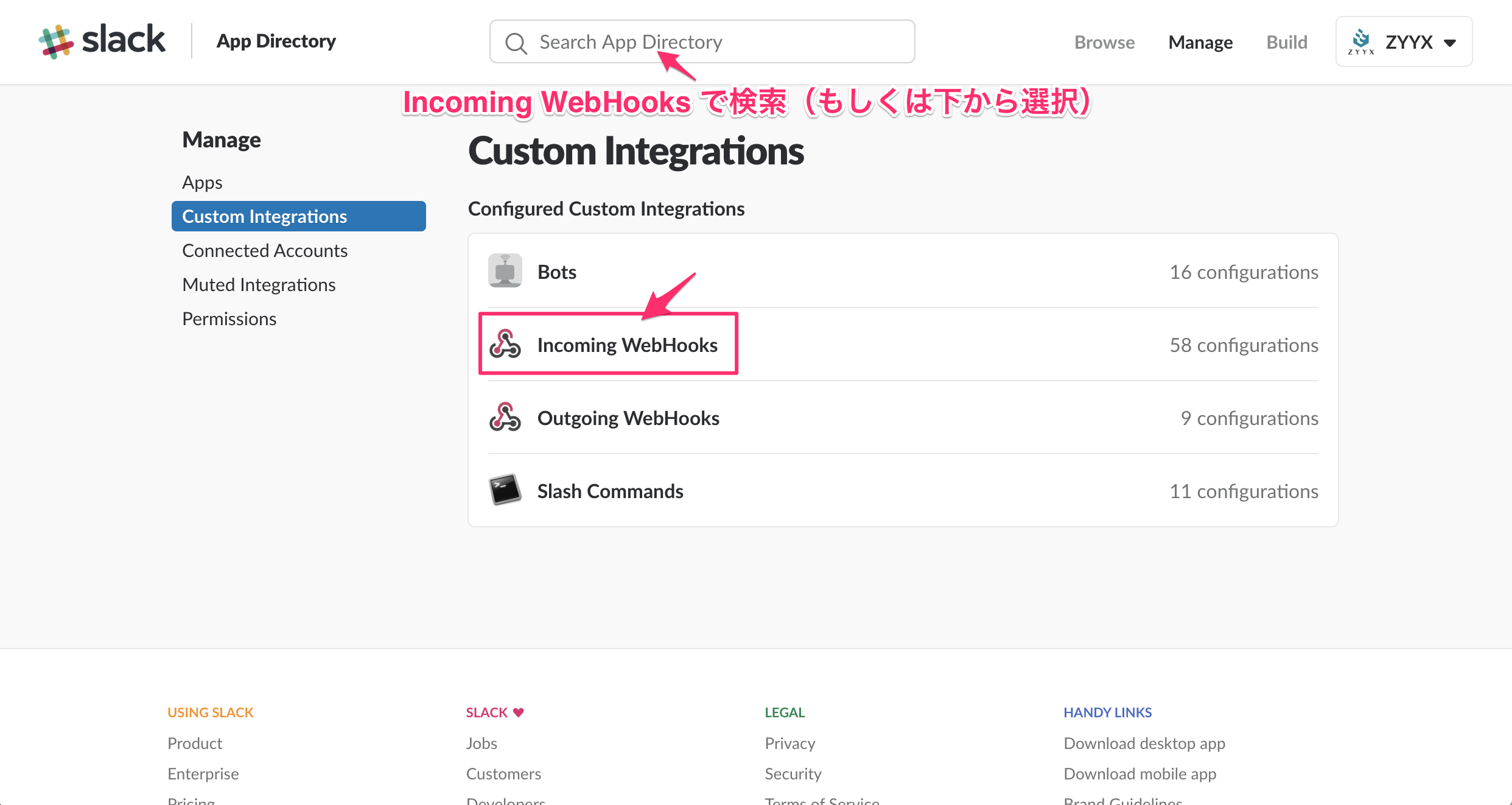Click the 58 configurations text
Screen dimensions: 1512x805
1244,345
